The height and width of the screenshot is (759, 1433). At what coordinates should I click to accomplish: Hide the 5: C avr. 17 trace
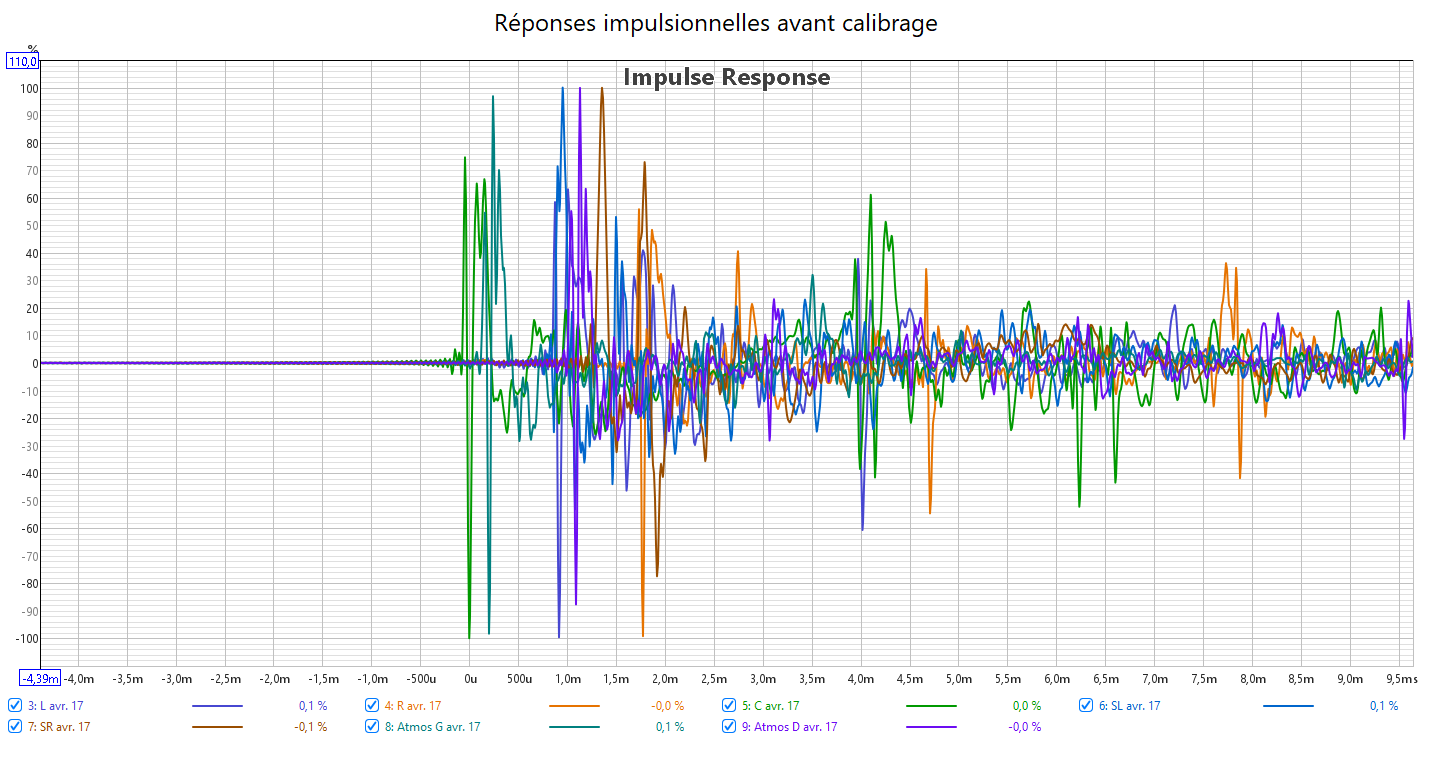pos(729,705)
